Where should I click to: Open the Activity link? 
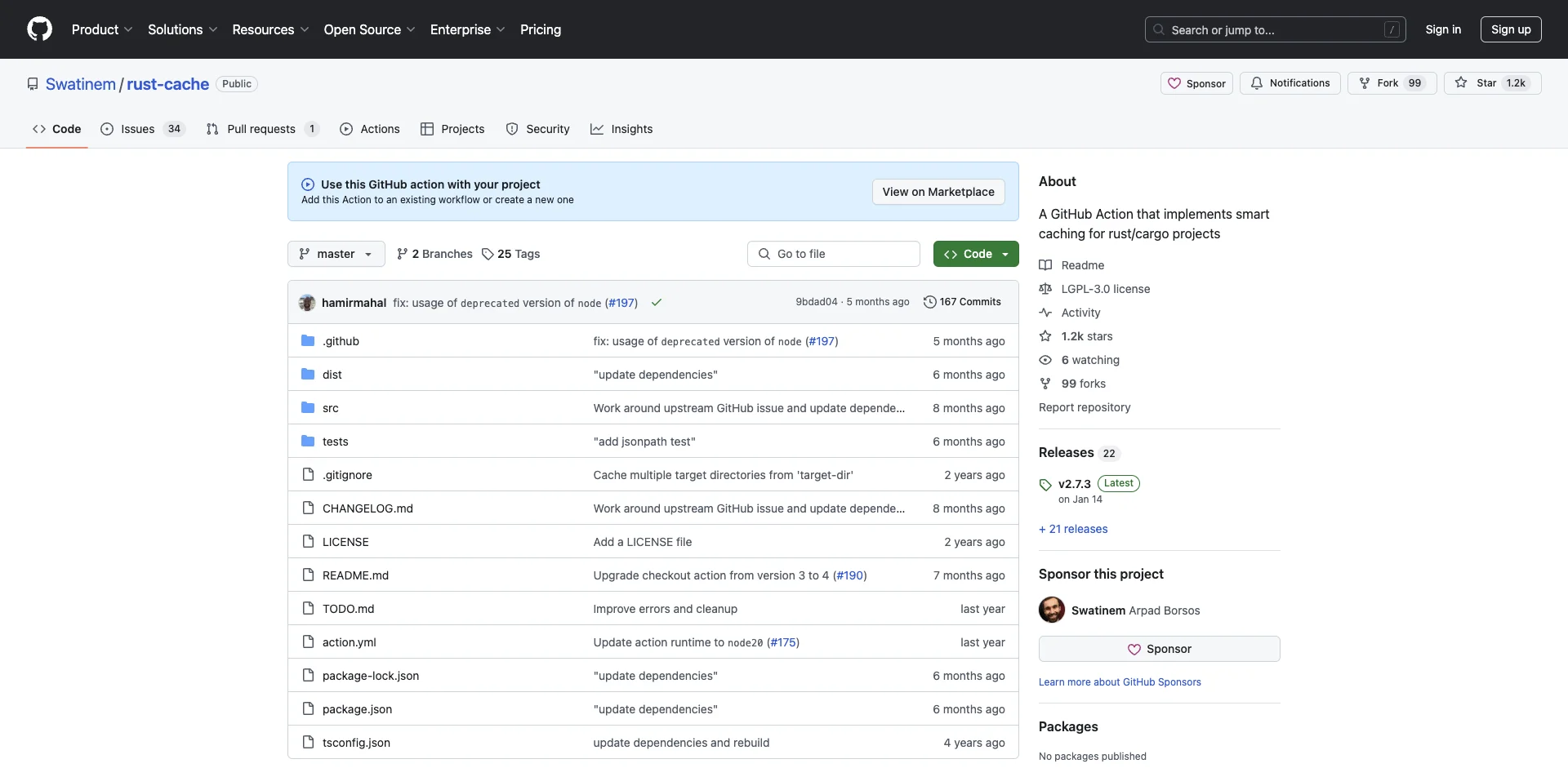click(1070, 313)
